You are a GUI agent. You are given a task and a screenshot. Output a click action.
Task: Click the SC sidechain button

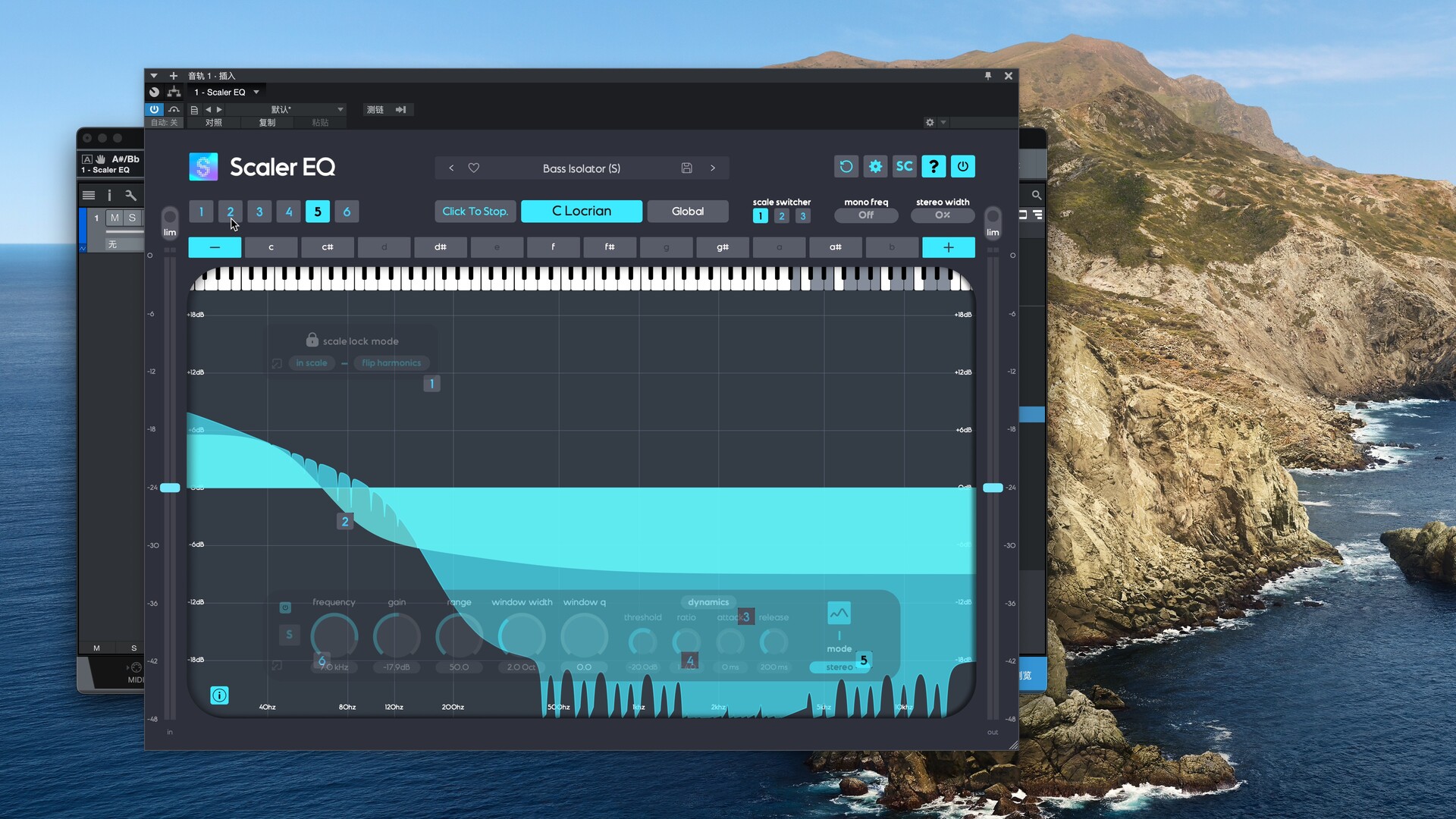pos(905,166)
